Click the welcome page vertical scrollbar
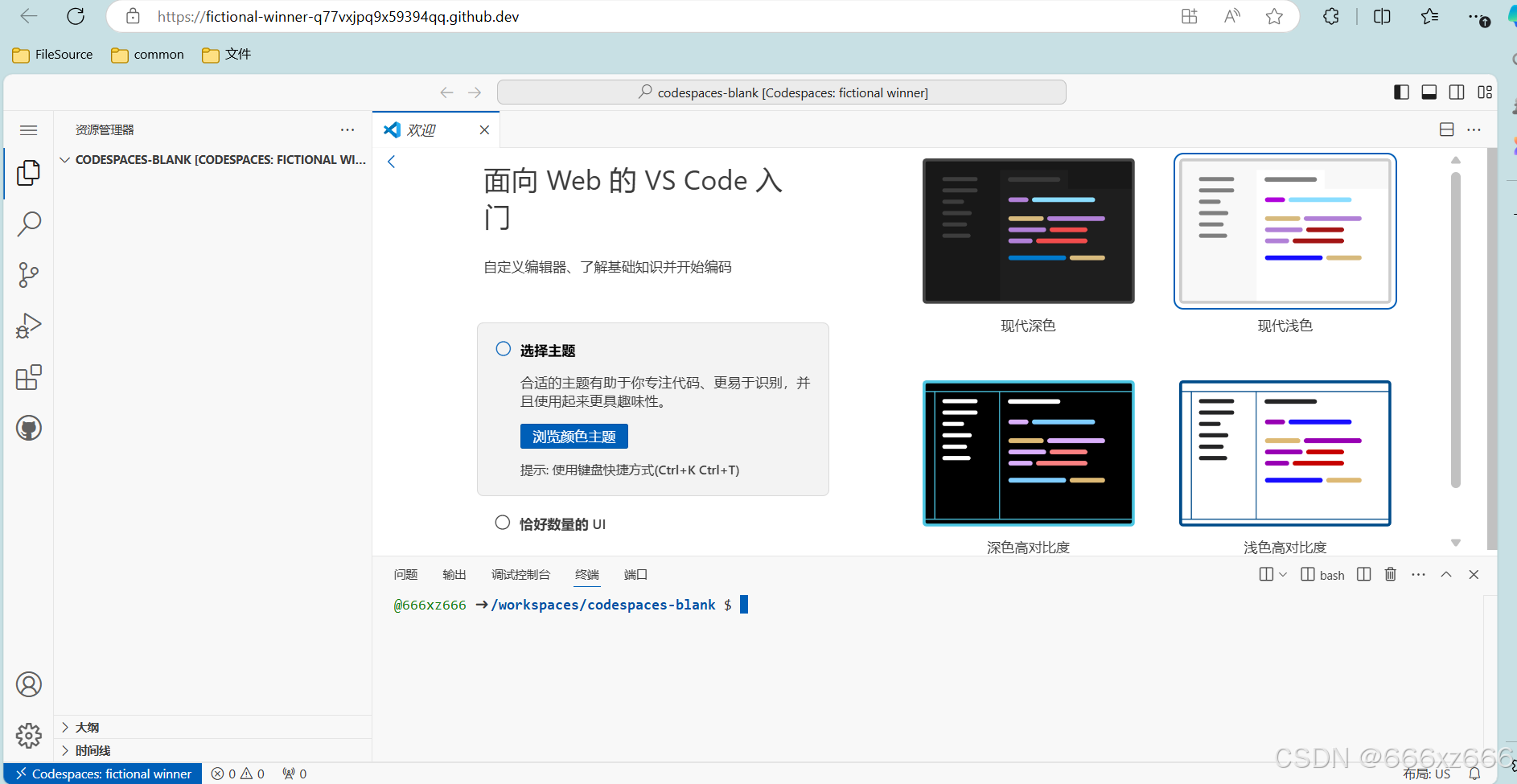Image resolution: width=1517 pixels, height=784 pixels. (1456, 330)
